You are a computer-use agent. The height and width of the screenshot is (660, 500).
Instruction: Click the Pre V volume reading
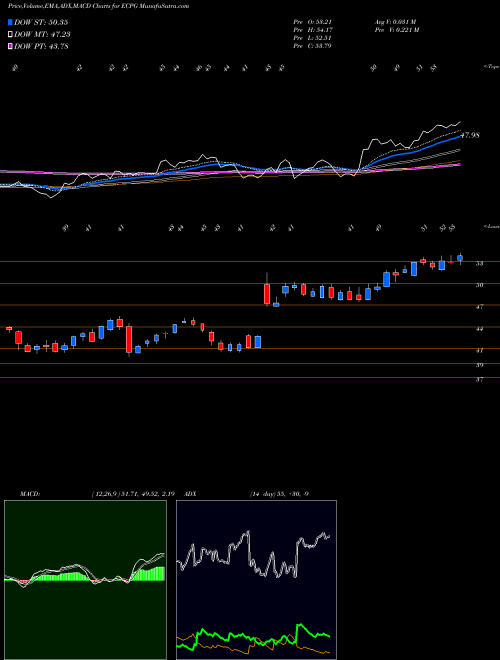(396, 30)
